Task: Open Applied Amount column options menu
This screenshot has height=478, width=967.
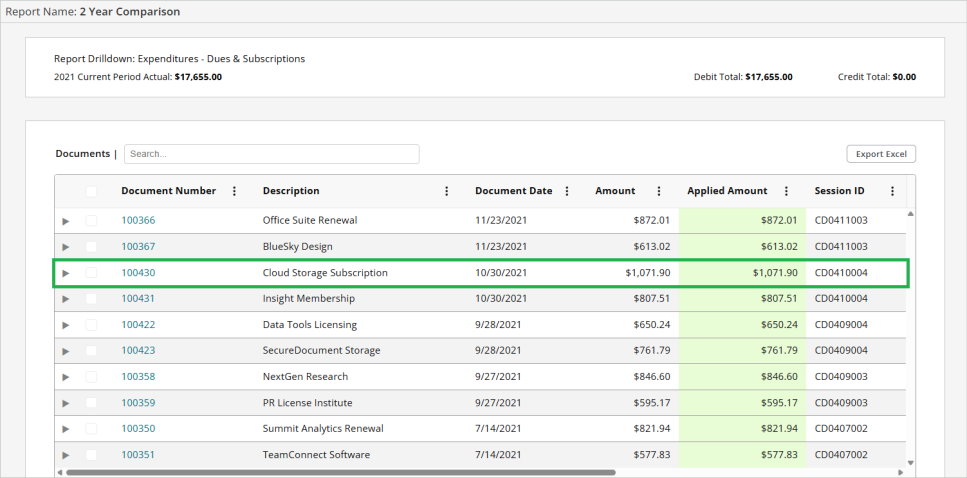Action: coord(786,191)
